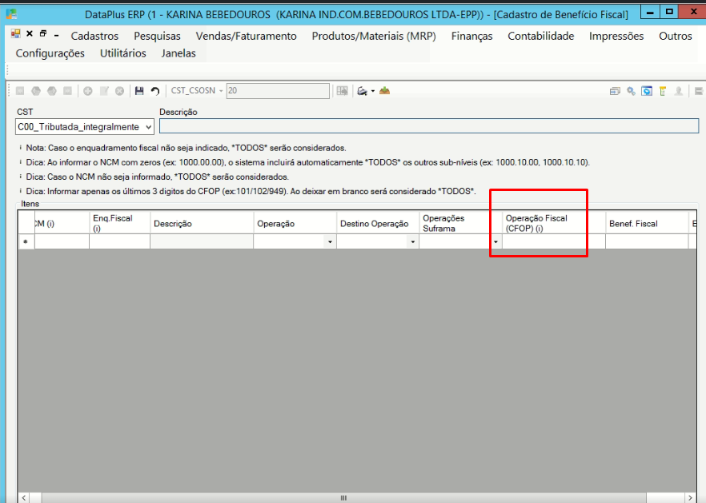This screenshot has height=503, width=706.
Task: Click the tip about últimos 3 dígitos do CFOP
Action: coord(251,191)
